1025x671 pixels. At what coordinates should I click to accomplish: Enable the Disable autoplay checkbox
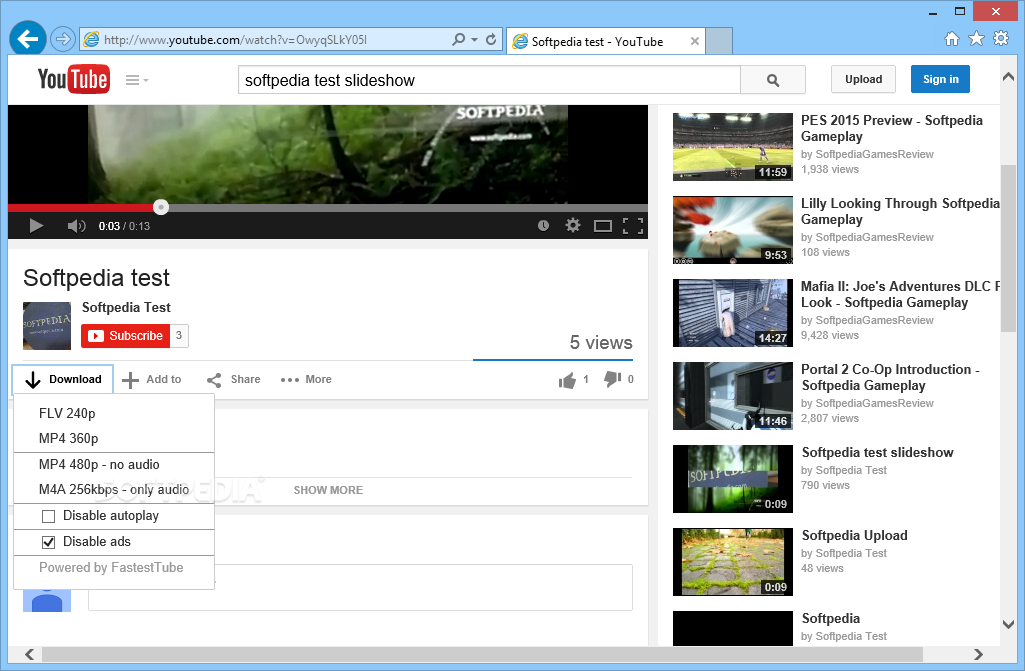(48, 517)
